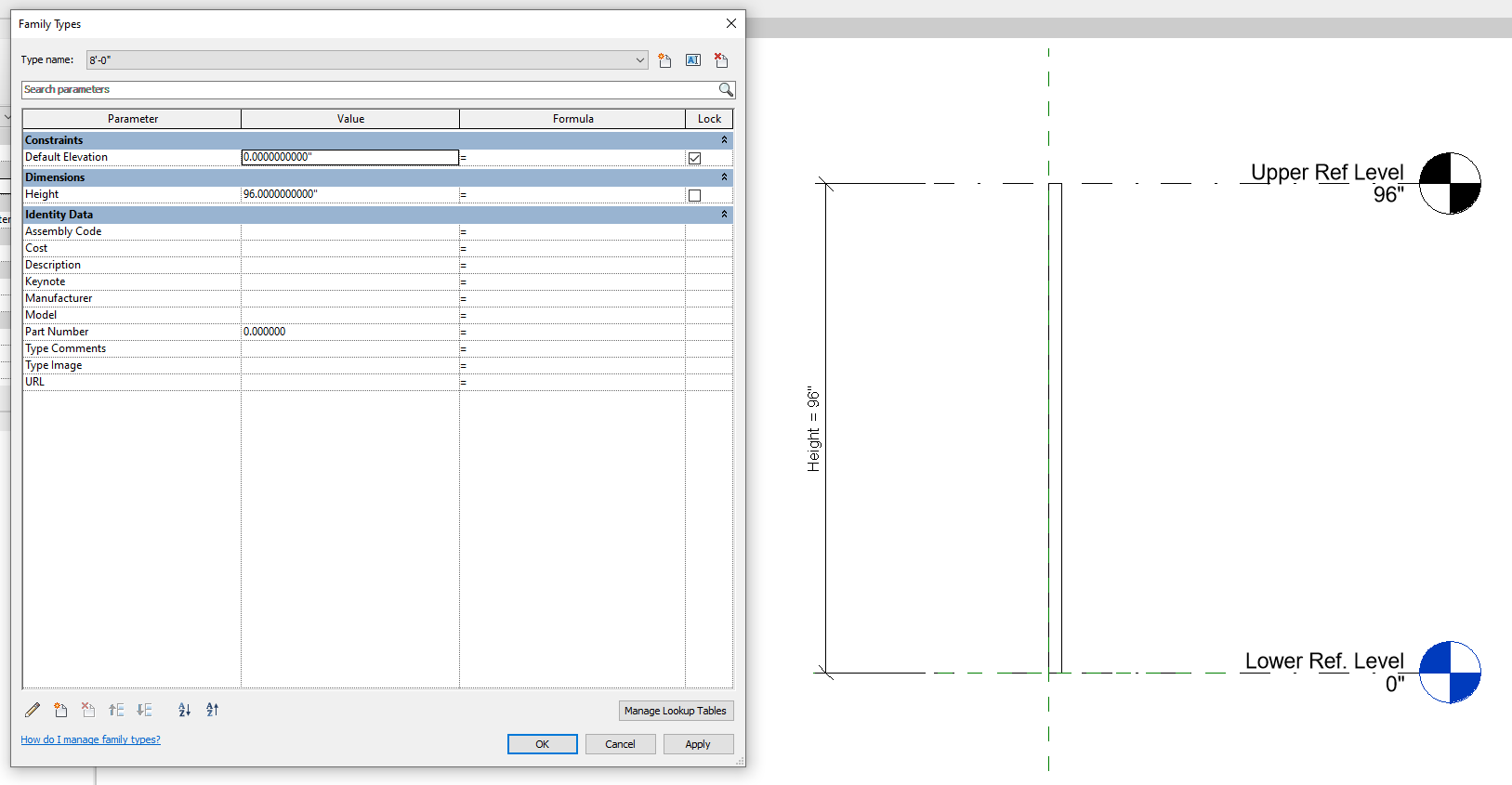Screen dimensions: 1512x785
Task: Click the Upper Ref Level label
Action: click(1327, 172)
